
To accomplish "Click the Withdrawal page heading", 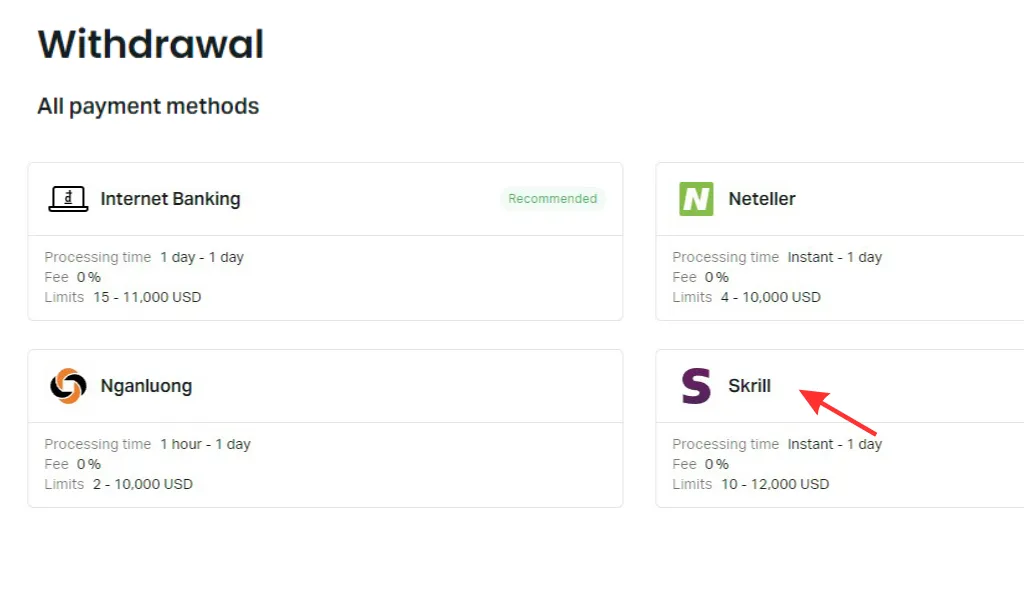I will click(x=150, y=42).
